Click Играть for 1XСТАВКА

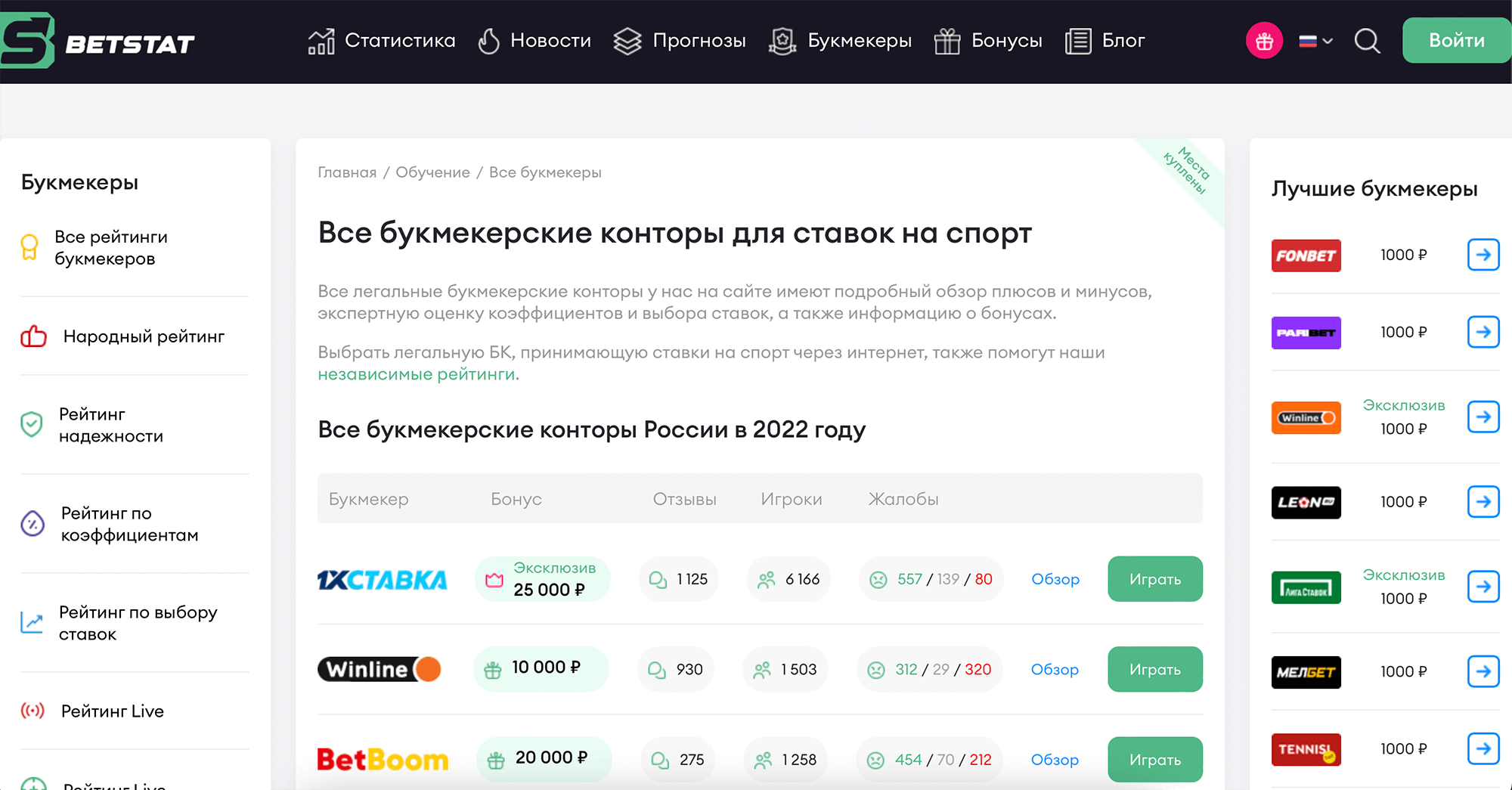[x=1155, y=579]
